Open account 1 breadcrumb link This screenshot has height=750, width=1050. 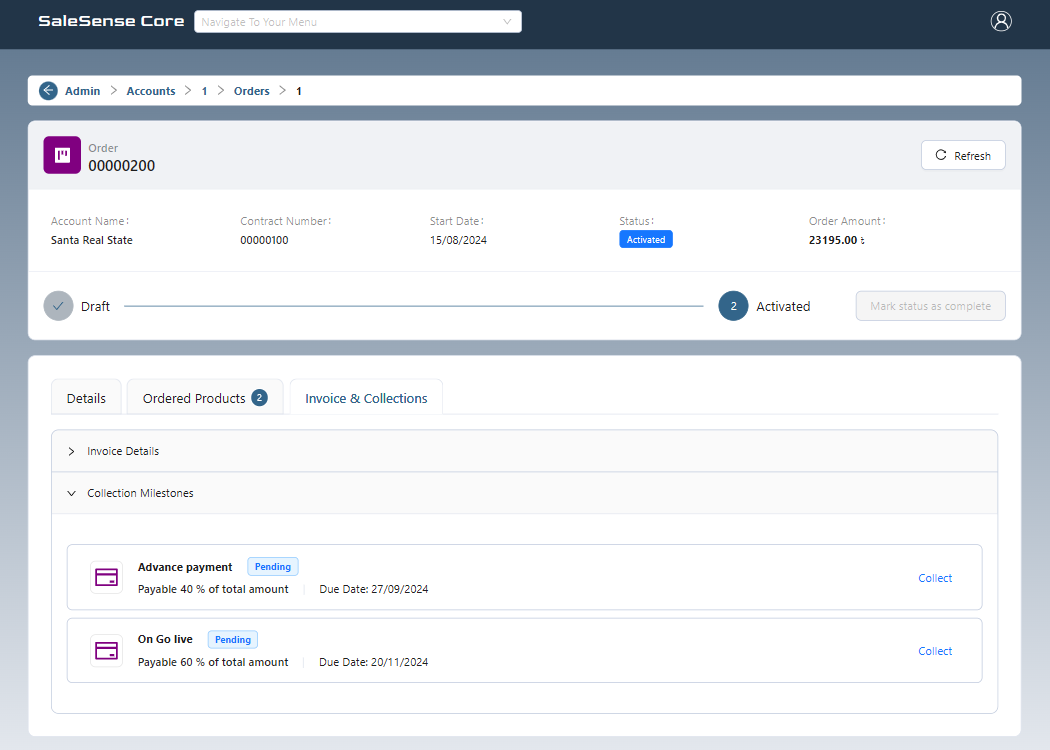click(x=204, y=91)
